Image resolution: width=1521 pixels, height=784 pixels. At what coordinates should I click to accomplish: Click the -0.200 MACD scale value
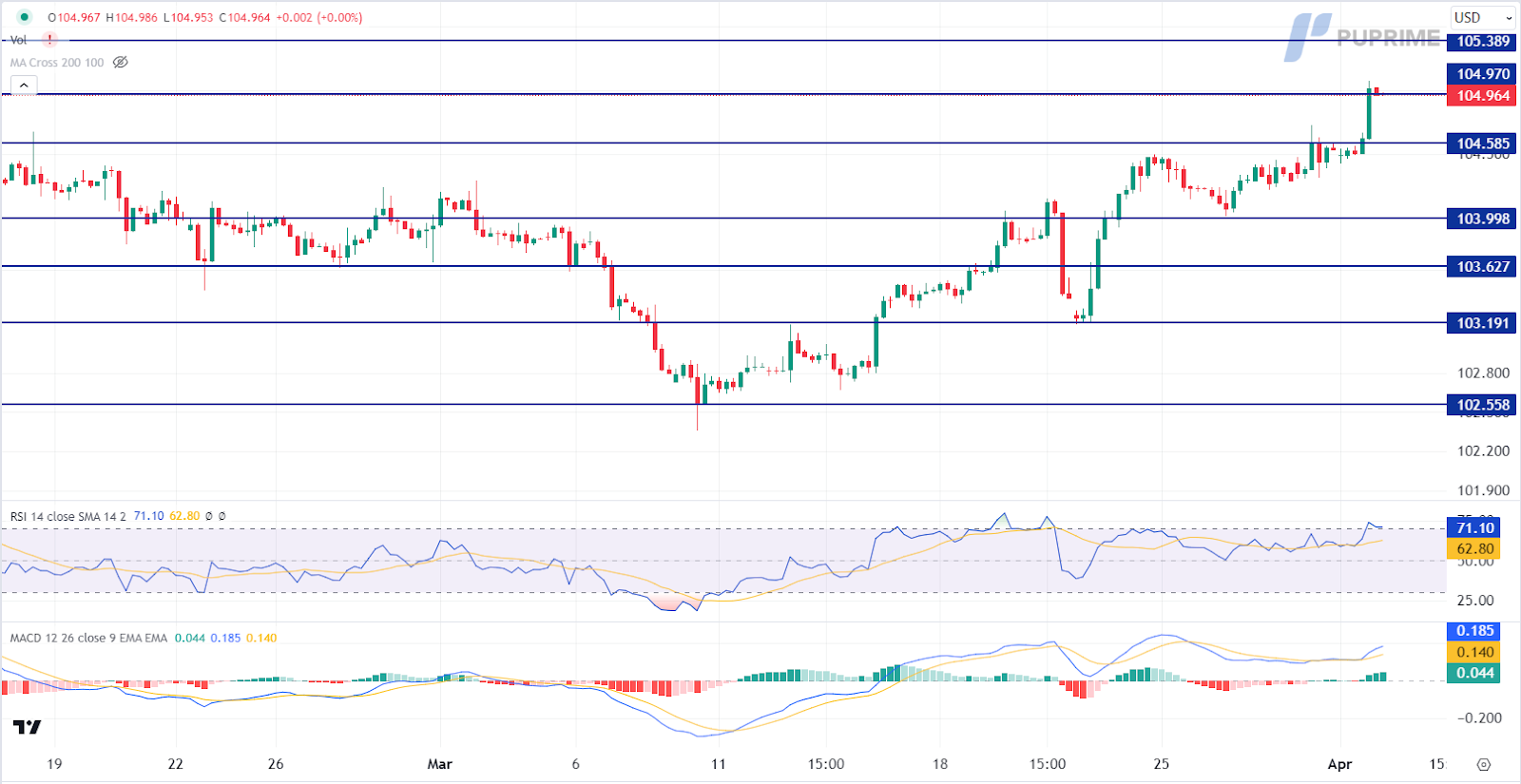1479,717
